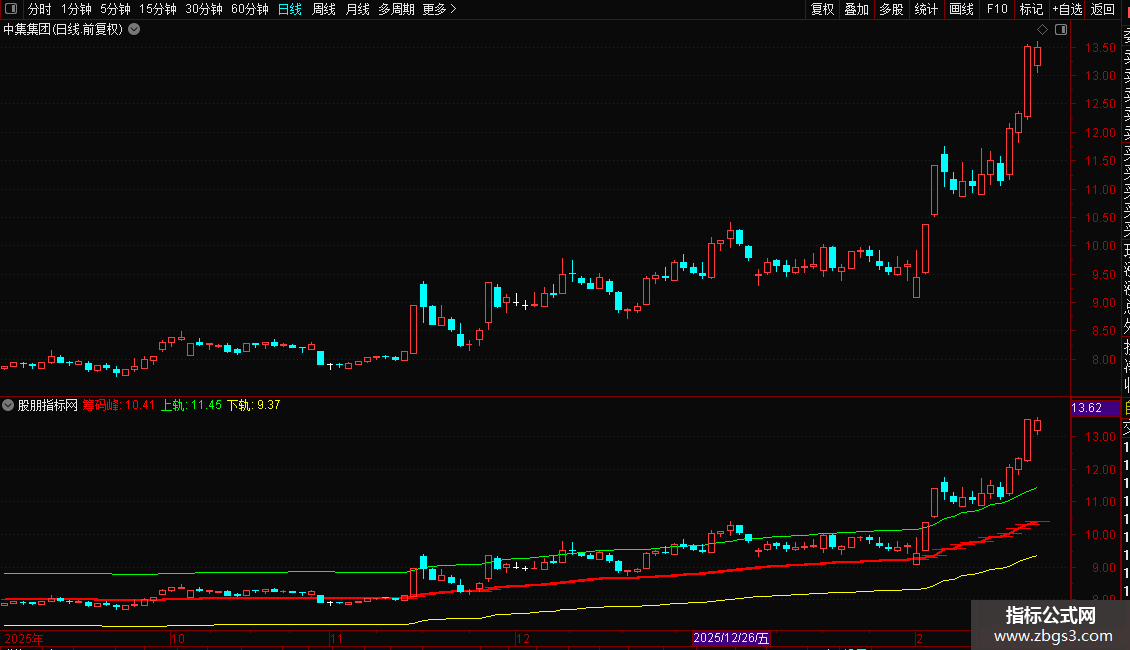The width and height of the screenshot is (1130, 650).
Task: Click the 10.00 price level on main axis
Action: [1100, 246]
